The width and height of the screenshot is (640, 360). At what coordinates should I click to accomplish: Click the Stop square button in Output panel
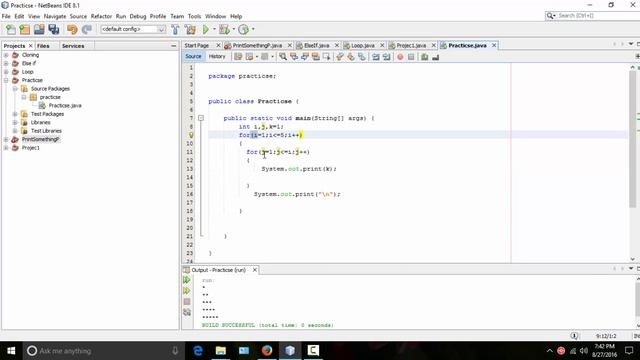(x=187, y=302)
